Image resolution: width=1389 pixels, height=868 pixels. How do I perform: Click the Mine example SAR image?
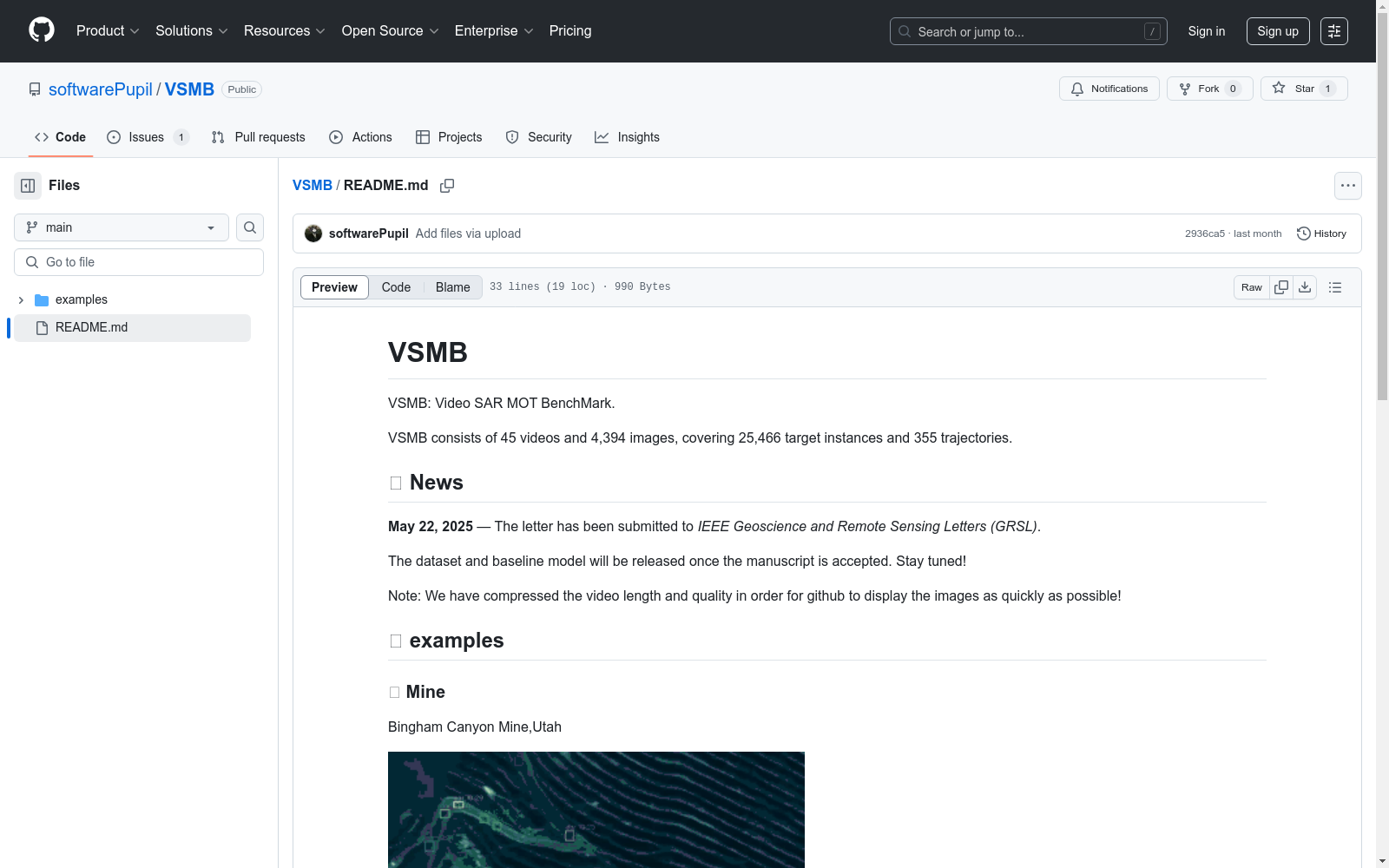click(596, 810)
